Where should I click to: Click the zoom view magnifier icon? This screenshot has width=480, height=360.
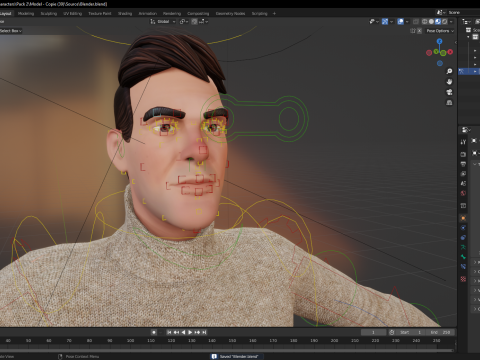(449, 71)
